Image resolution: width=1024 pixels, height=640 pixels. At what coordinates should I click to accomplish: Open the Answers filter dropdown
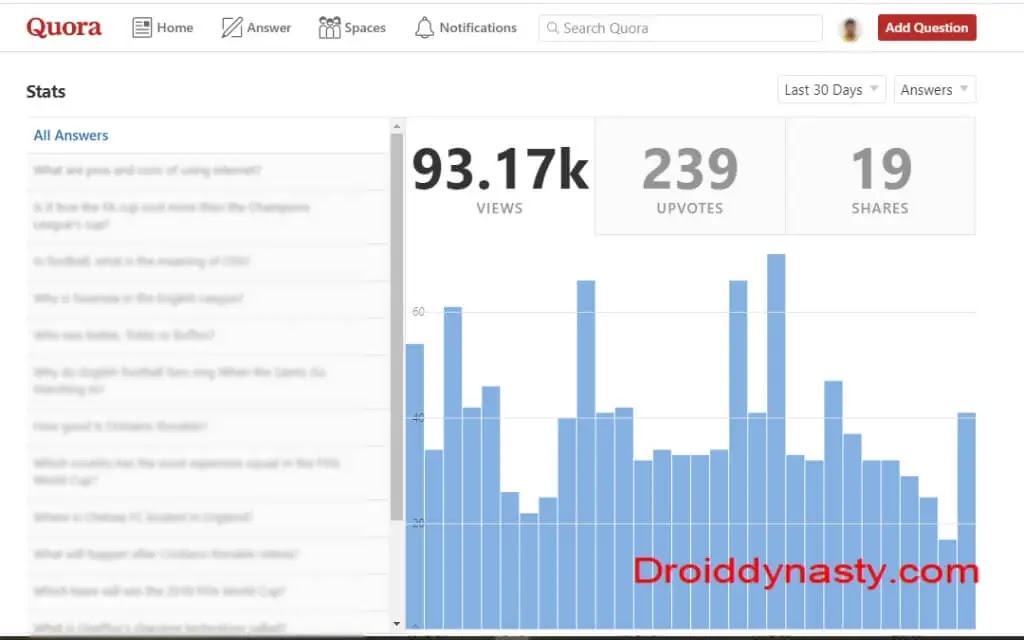(935, 89)
